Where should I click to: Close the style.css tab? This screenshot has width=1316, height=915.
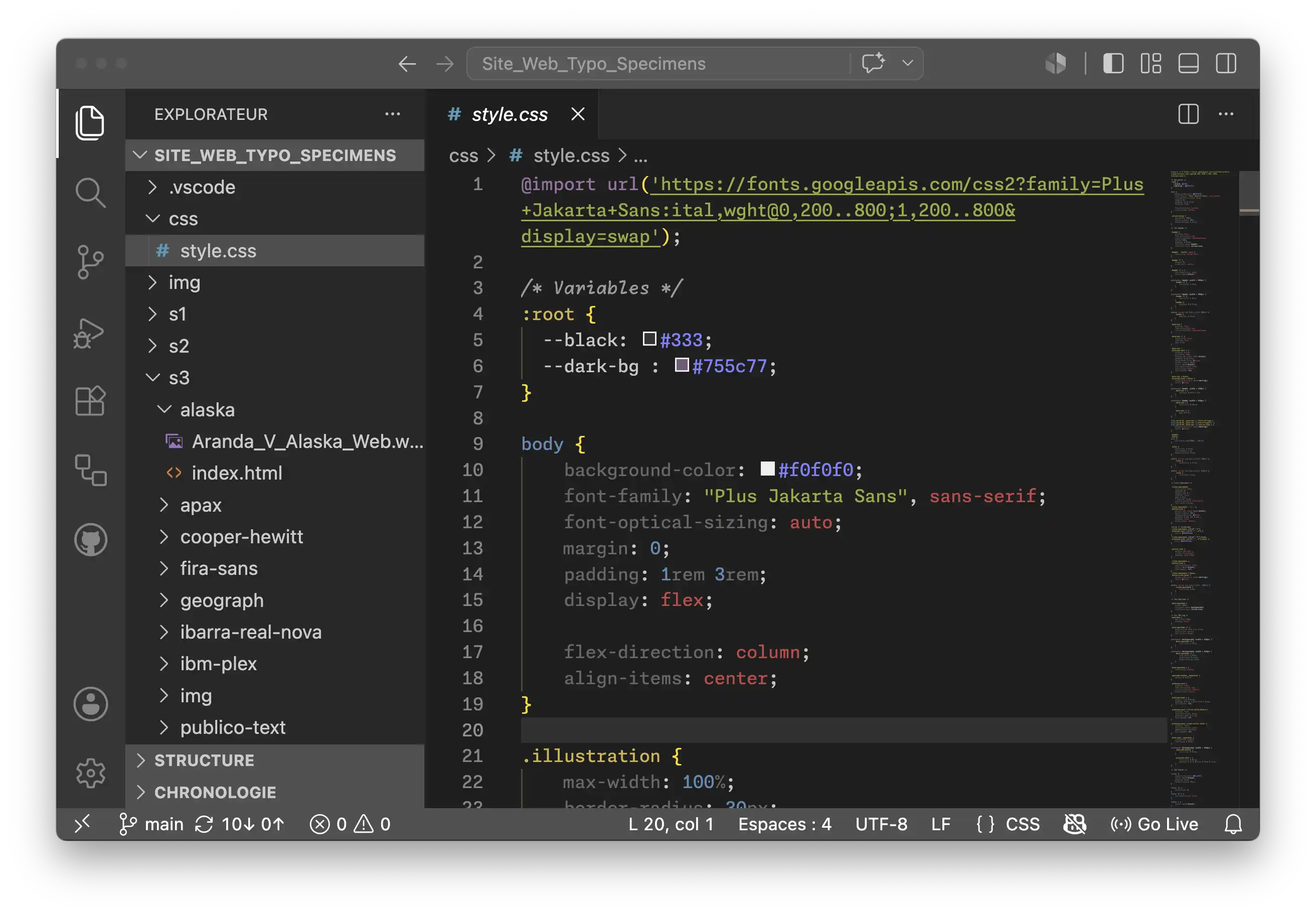[578, 114]
